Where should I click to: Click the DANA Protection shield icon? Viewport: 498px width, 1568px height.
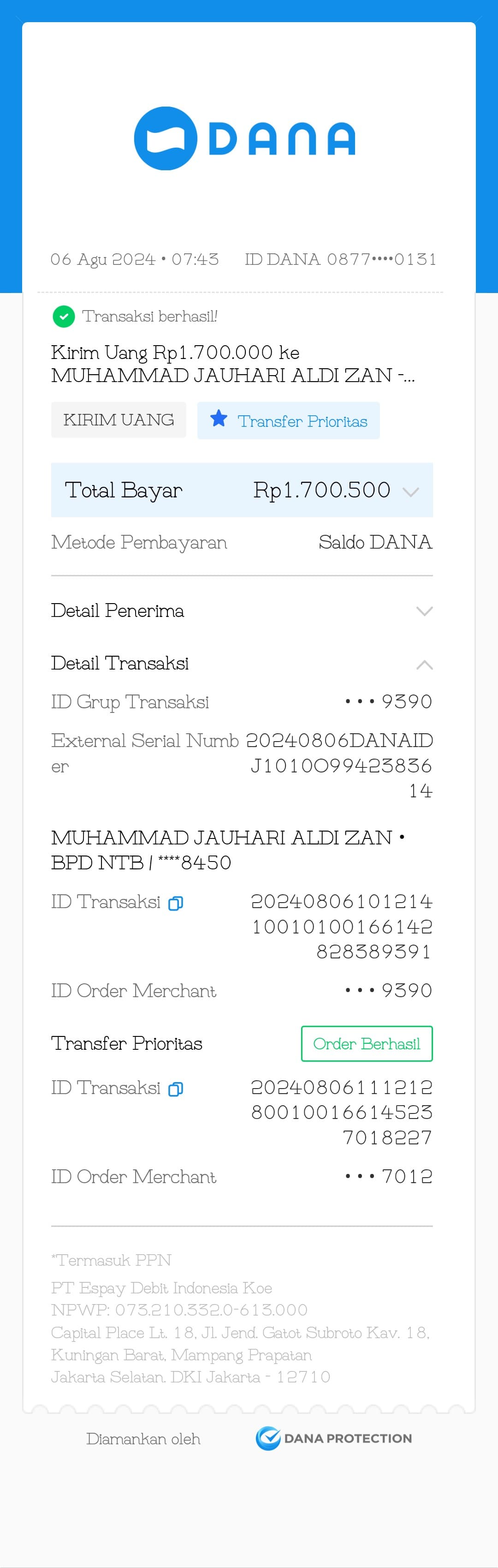point(267,1438)
